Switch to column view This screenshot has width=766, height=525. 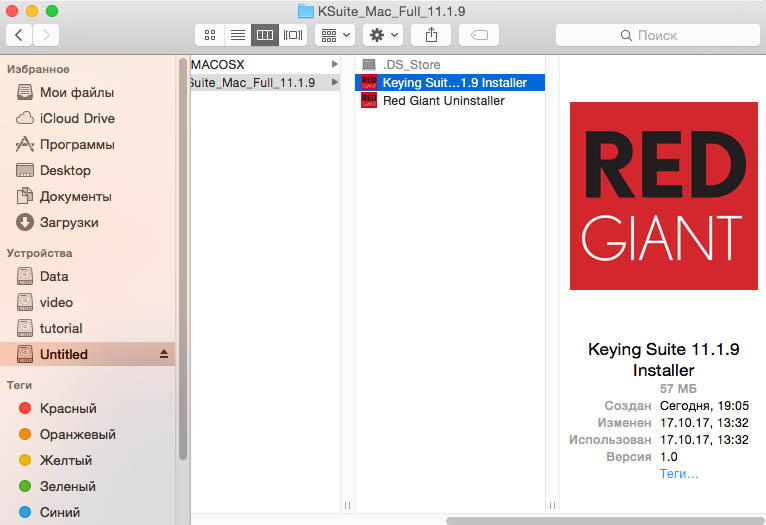coord(265,35)
